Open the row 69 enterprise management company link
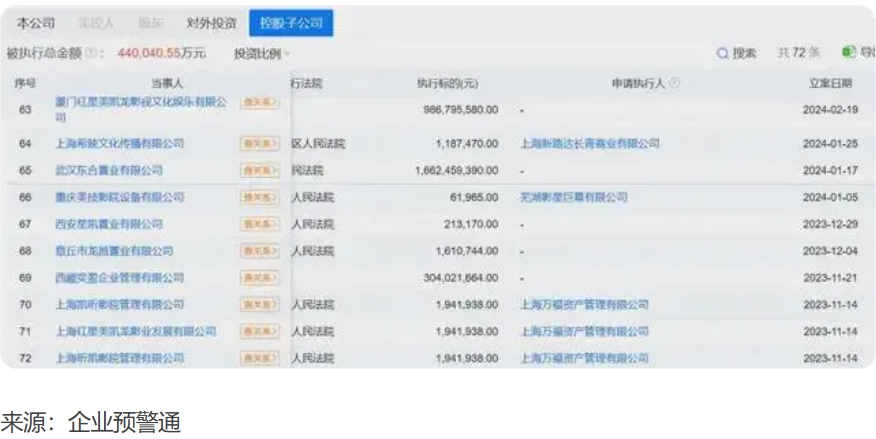876x439 pixels. tap(120, 278)
